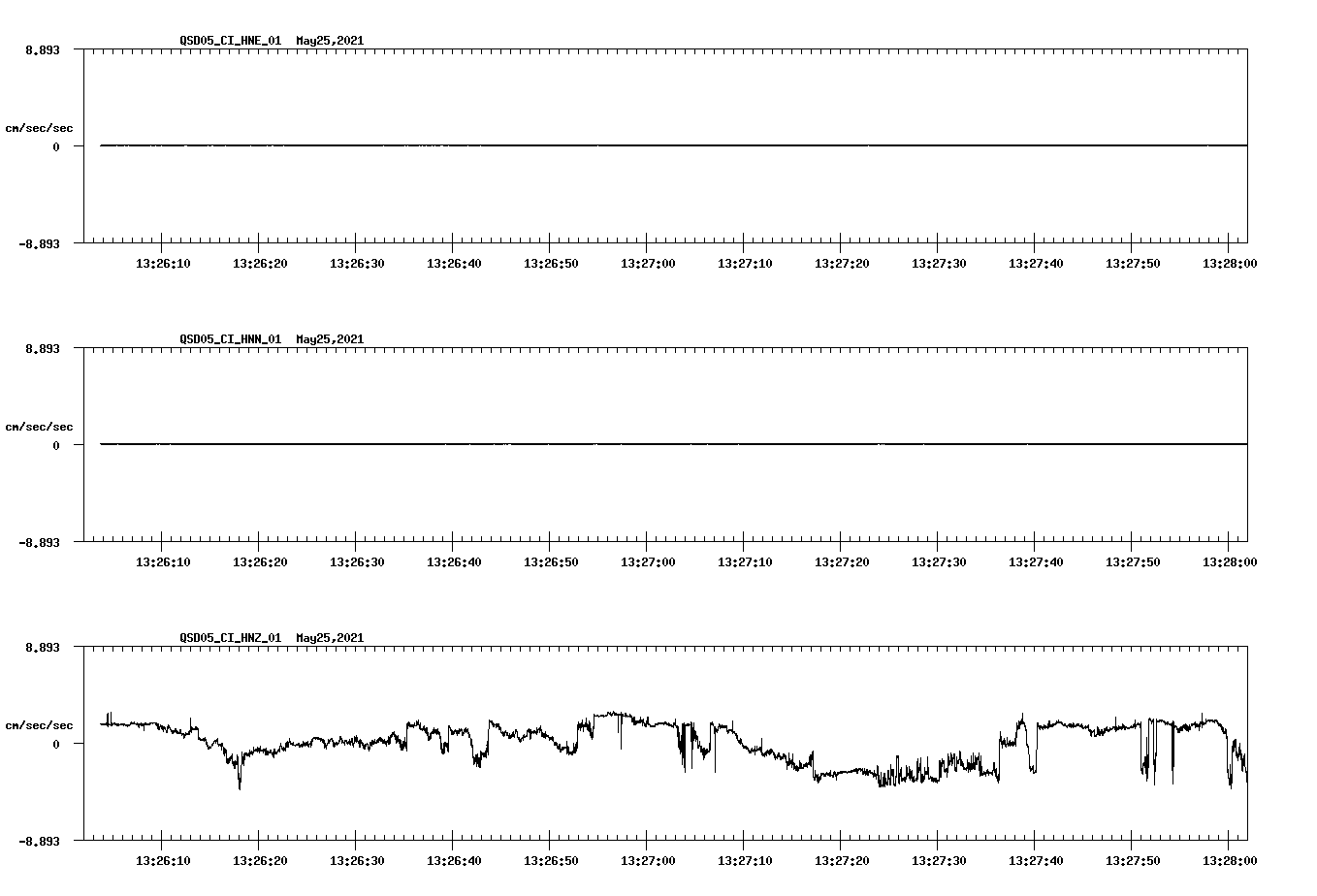Click the -8.893 amplitude label of the HNE plot
Image resolution: width=1317 pixels, height=896 pixels.
tap(42, 244)
